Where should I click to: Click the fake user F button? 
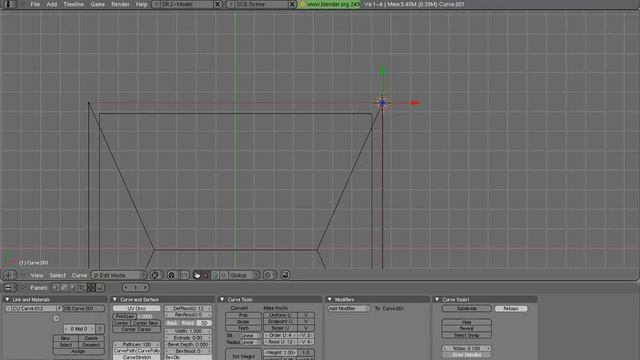pos(59,309)
